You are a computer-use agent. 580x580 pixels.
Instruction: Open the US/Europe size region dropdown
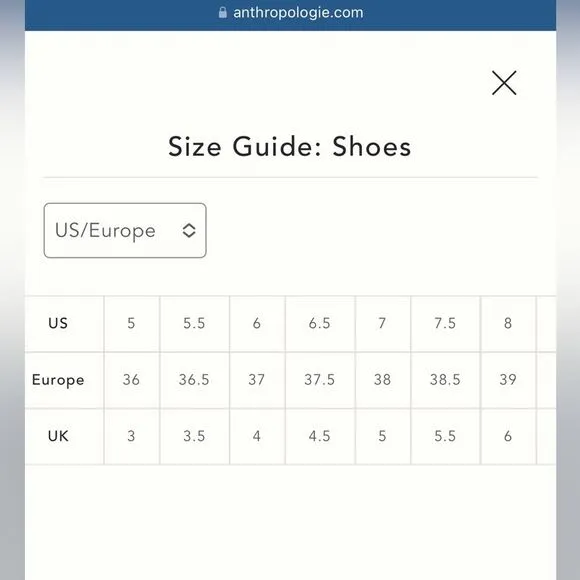tap(125, 230)
